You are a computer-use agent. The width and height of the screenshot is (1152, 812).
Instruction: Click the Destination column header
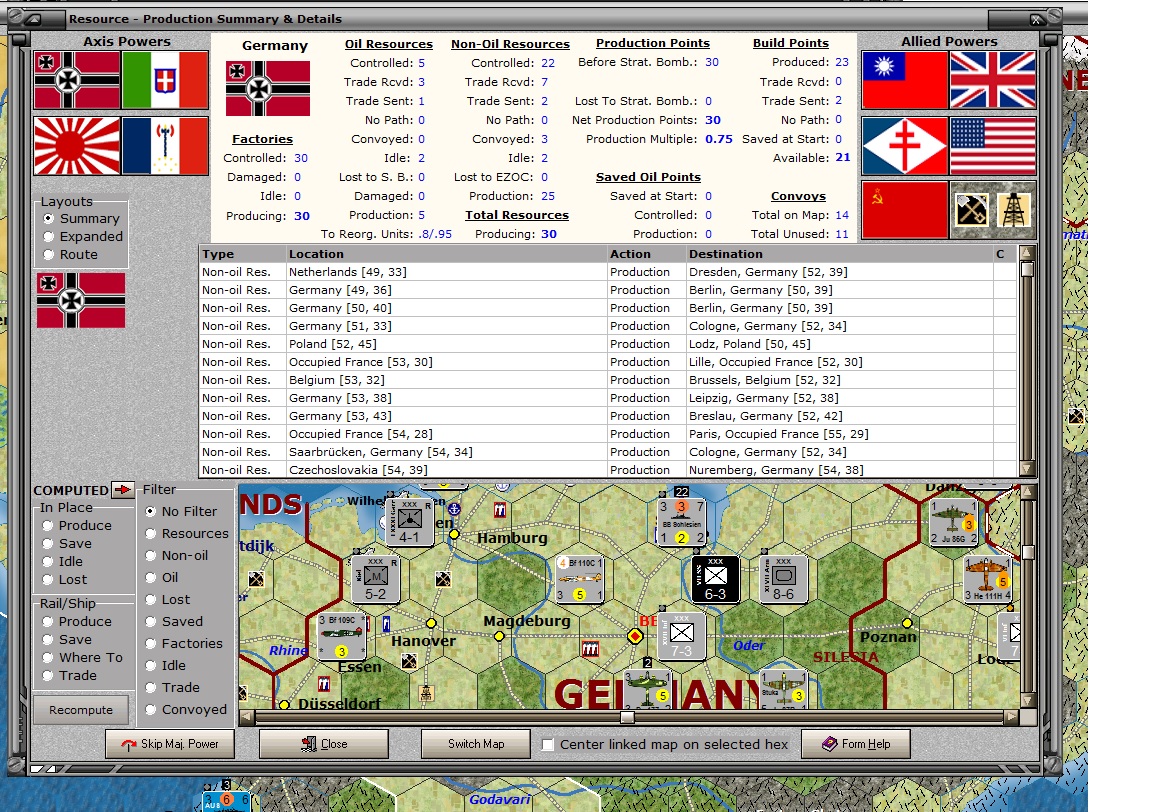(839, 254)
